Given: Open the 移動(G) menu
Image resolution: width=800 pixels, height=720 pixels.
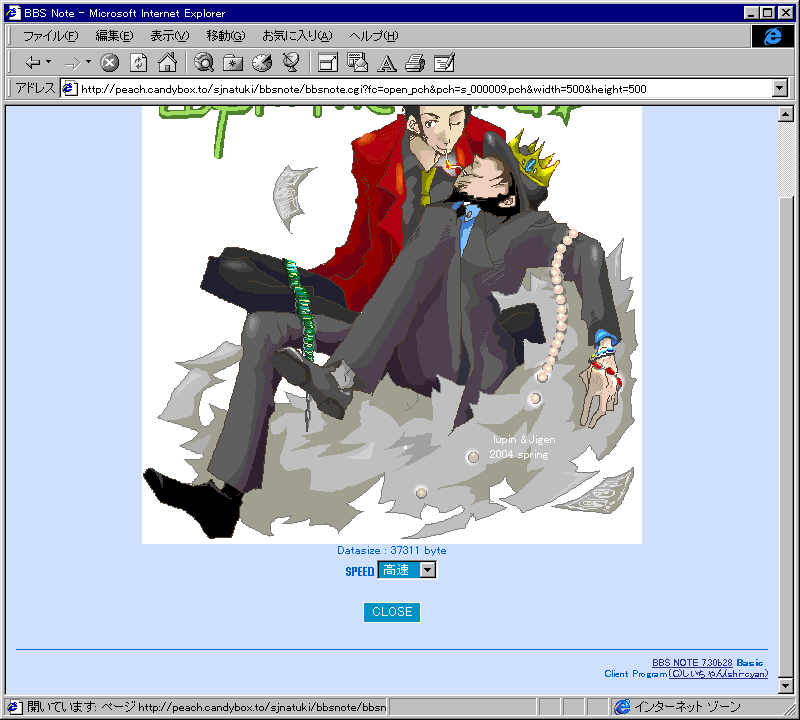Looking at the screenshot, I should tap(226, 36).
